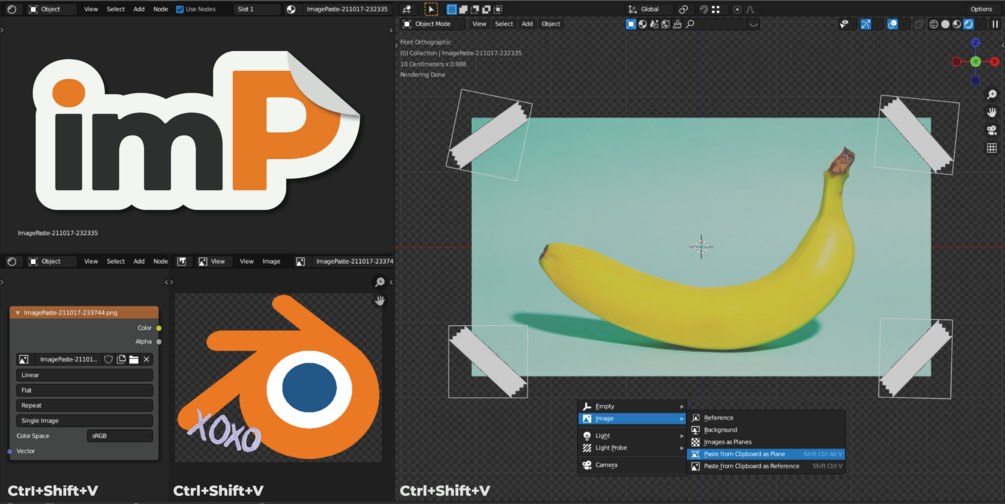Open the sRGB color space dropdown
This screenshot has width=1005, height=504.
point(120,435)
